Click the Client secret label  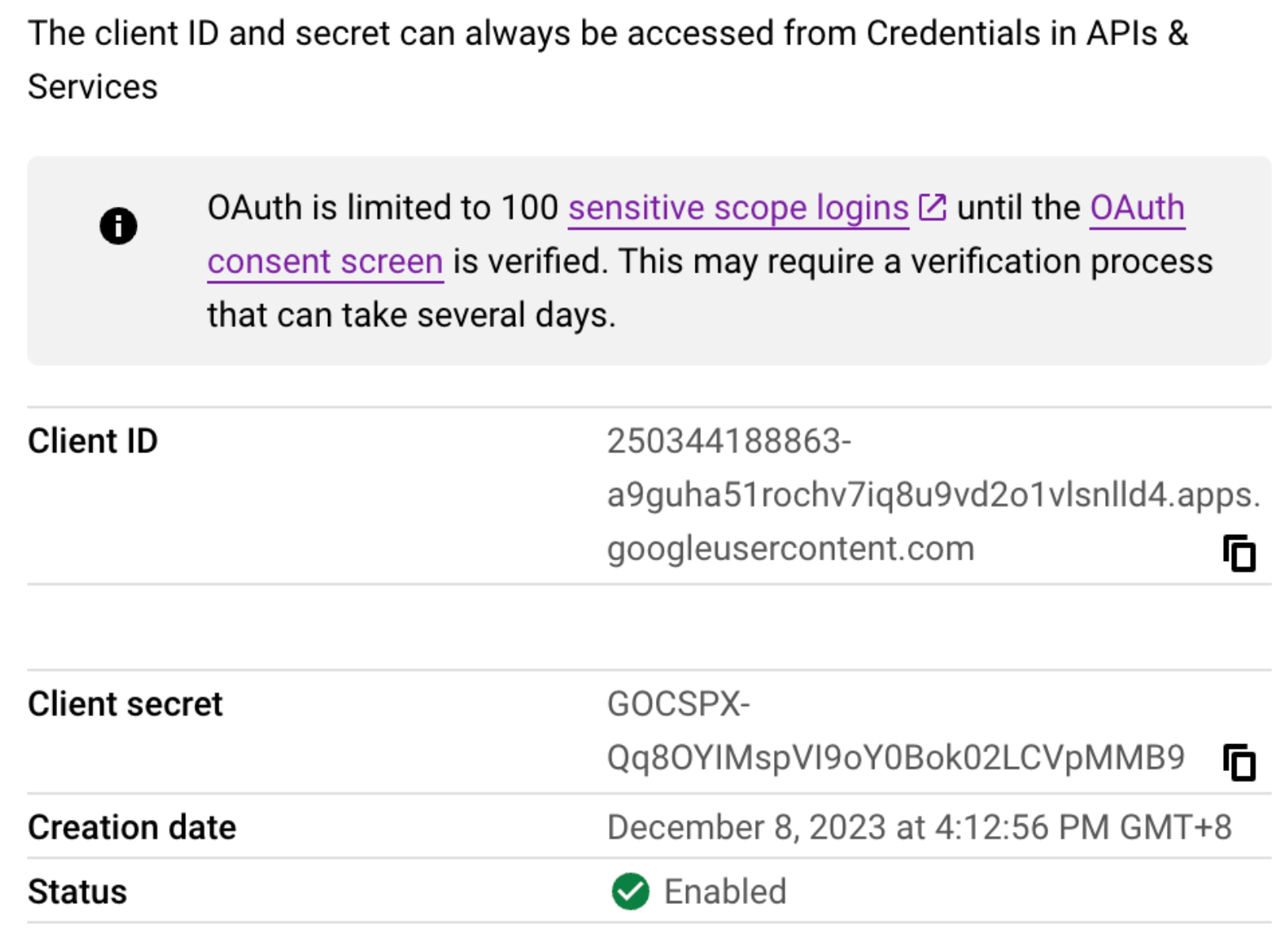tap(125, 704)
